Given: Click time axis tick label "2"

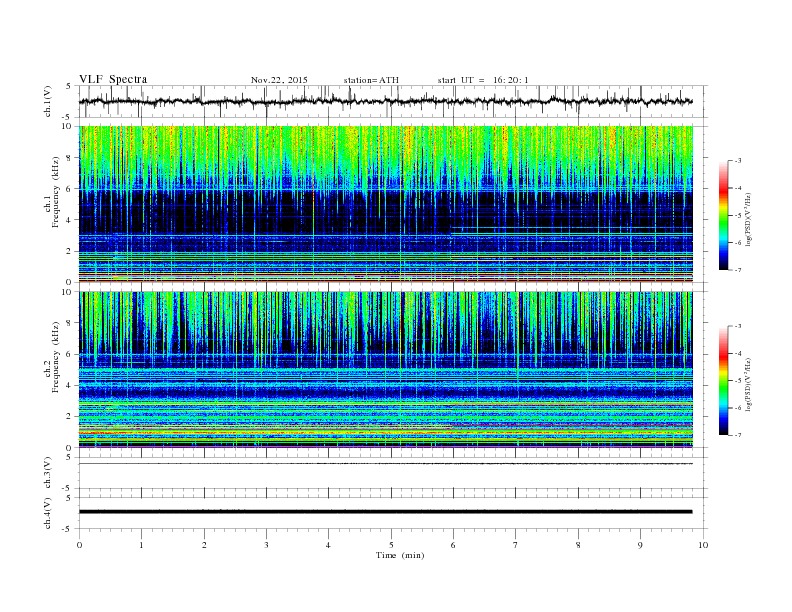Looking at the screenshot, I should click(x=204, y=545).
